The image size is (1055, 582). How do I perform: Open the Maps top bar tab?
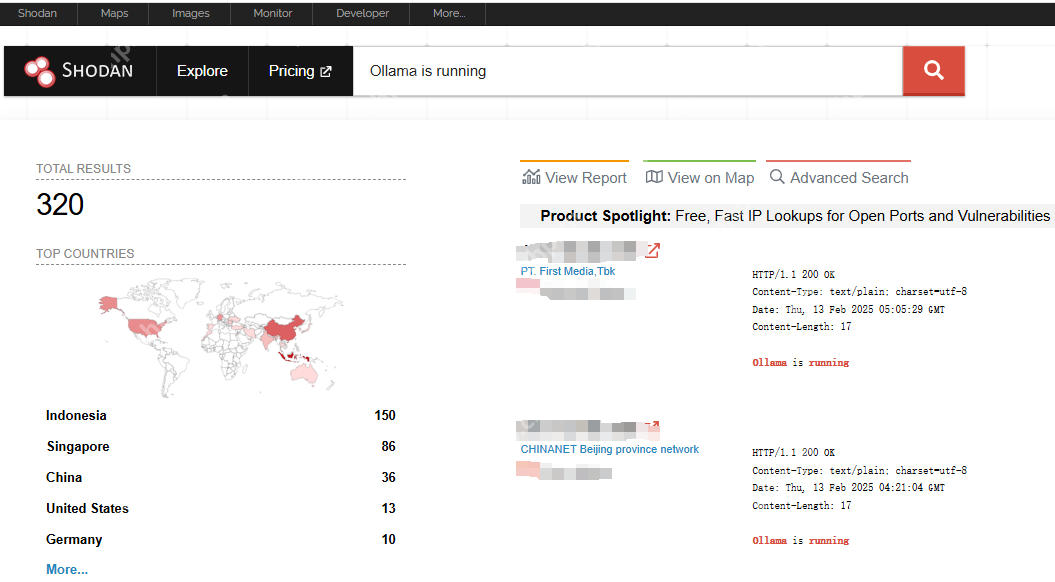pos(115,13)
